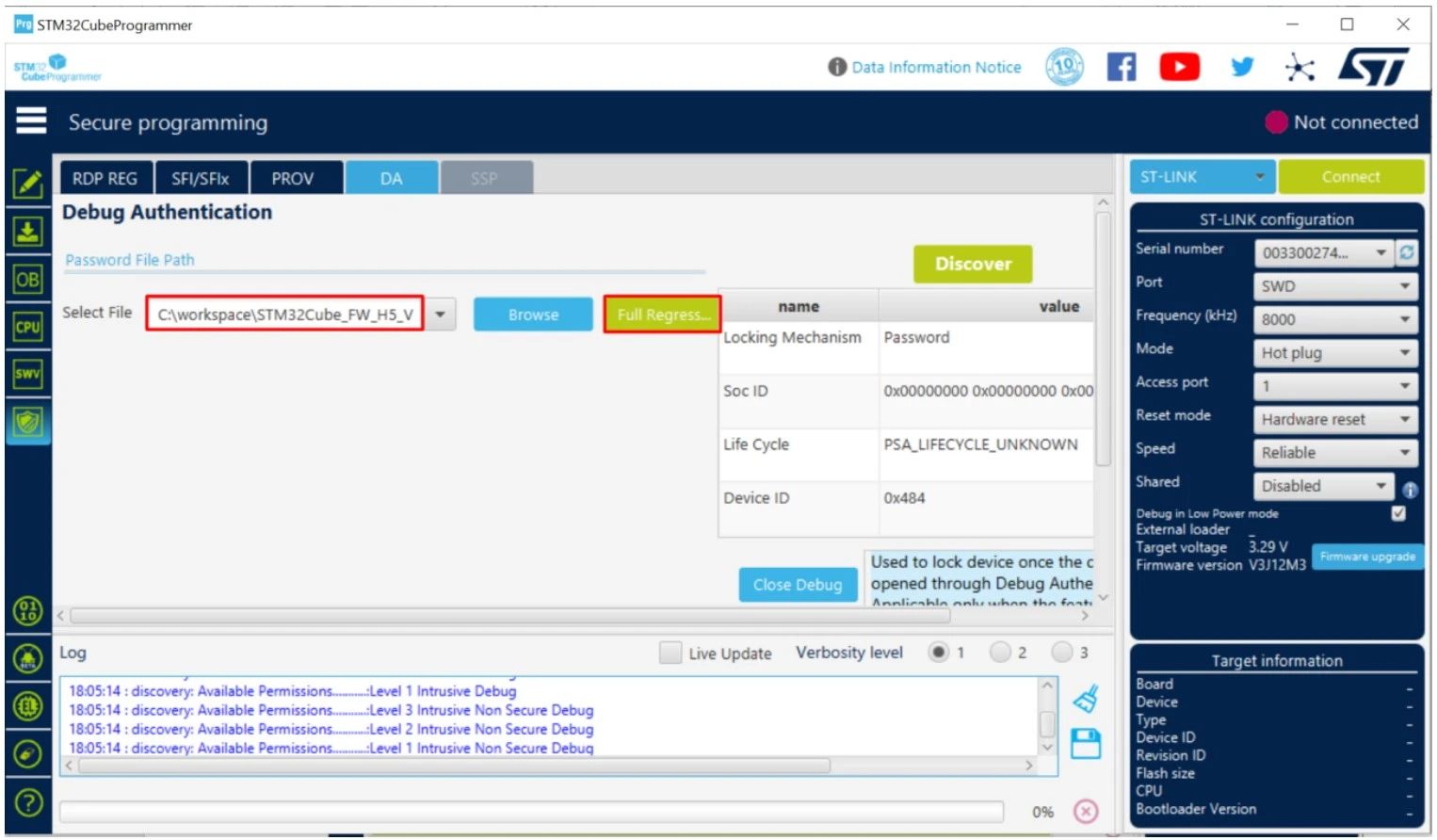1437x840 pixels.
Task: Click the Memory & File editing pencil icon
Action: coord(27,184)
